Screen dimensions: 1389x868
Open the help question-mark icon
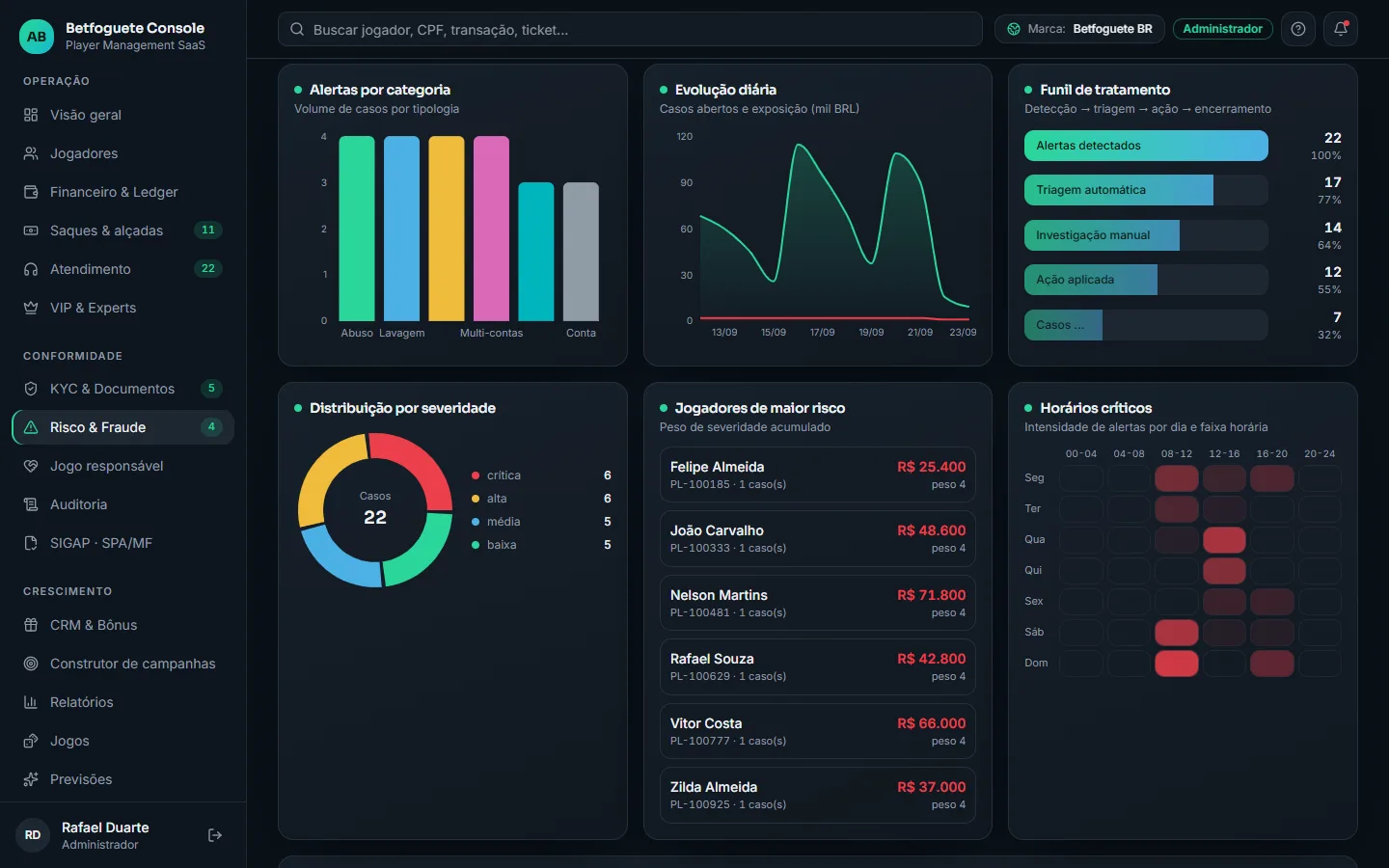[1298, 29]
